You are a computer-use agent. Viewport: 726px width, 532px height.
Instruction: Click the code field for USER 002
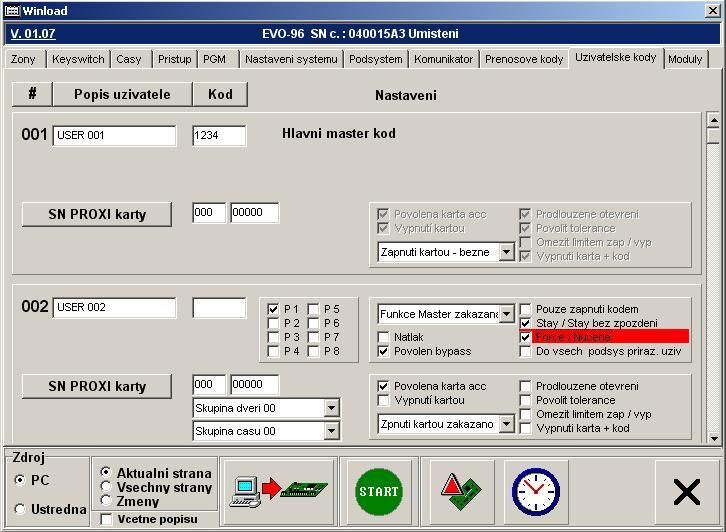click(x=219, y=308)
